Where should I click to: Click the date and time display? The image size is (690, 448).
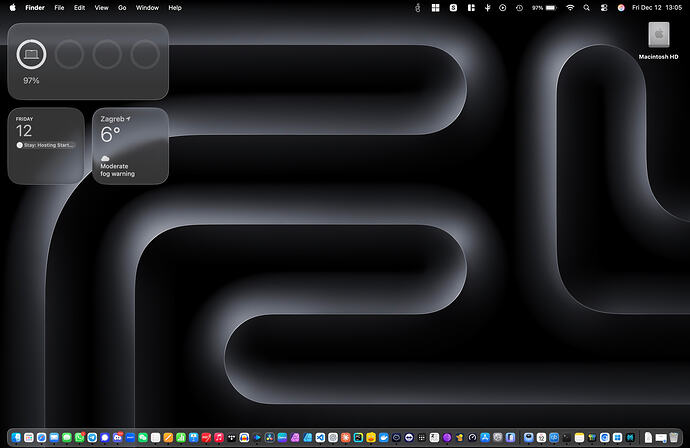[x=657, y=7]
